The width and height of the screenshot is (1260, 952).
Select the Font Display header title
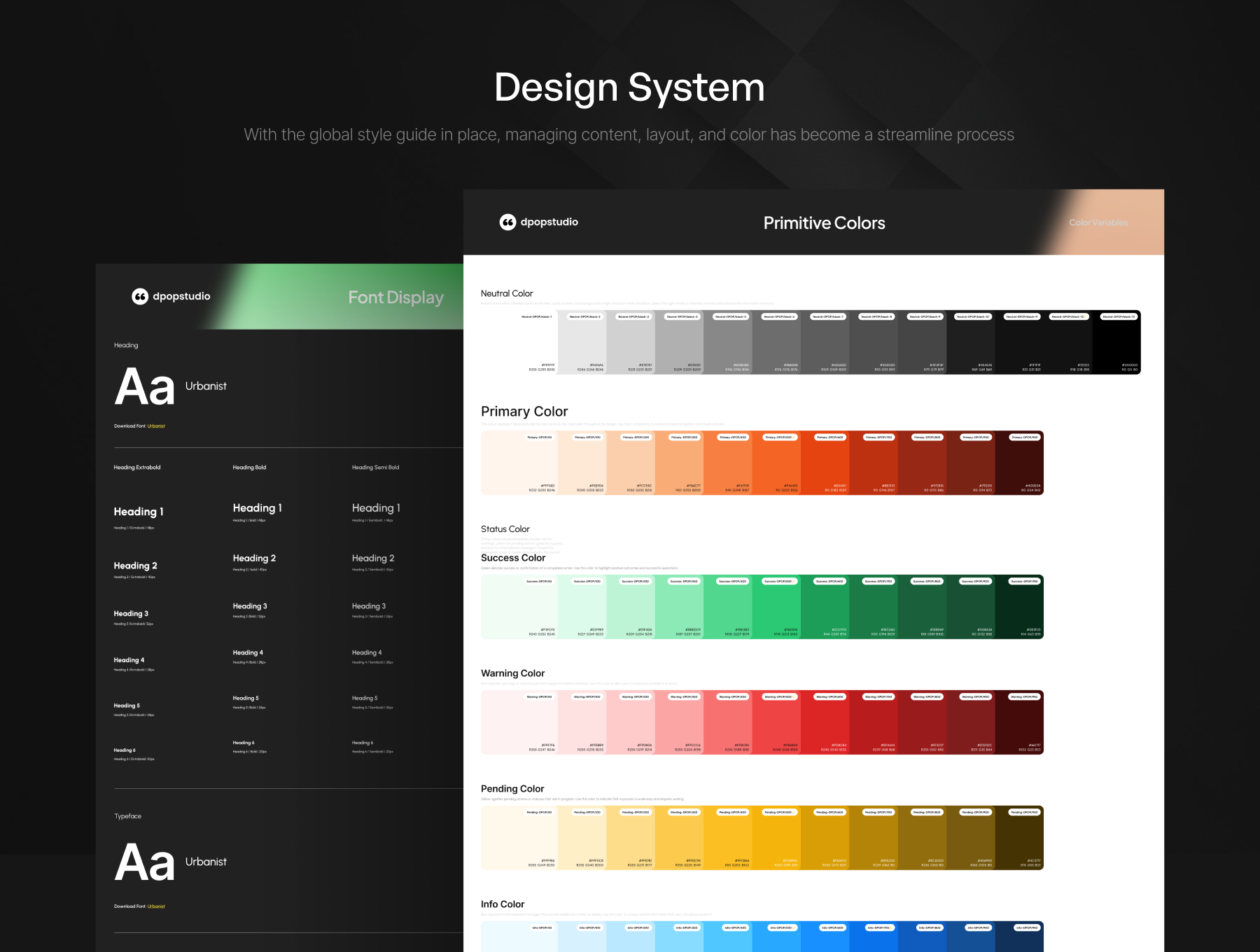395,297
